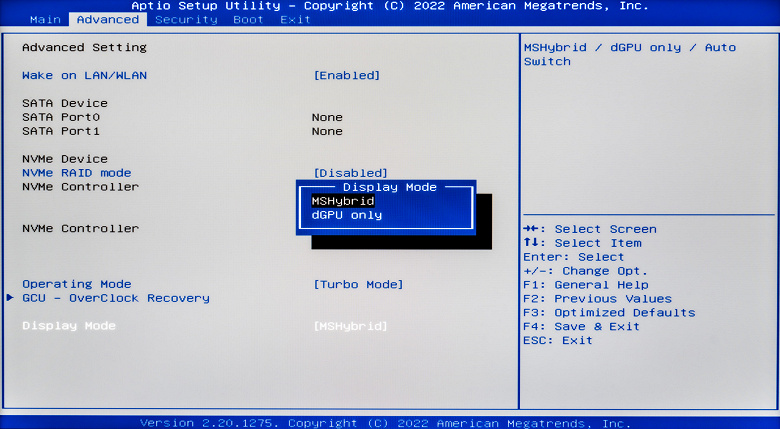Open the [MSHybrid] Display Mode value
Viewport: 780px width, 429px height.
click(351, 326)
